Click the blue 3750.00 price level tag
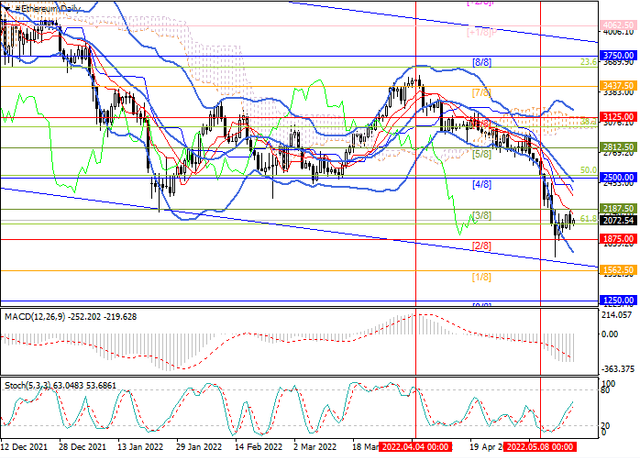 619,56
